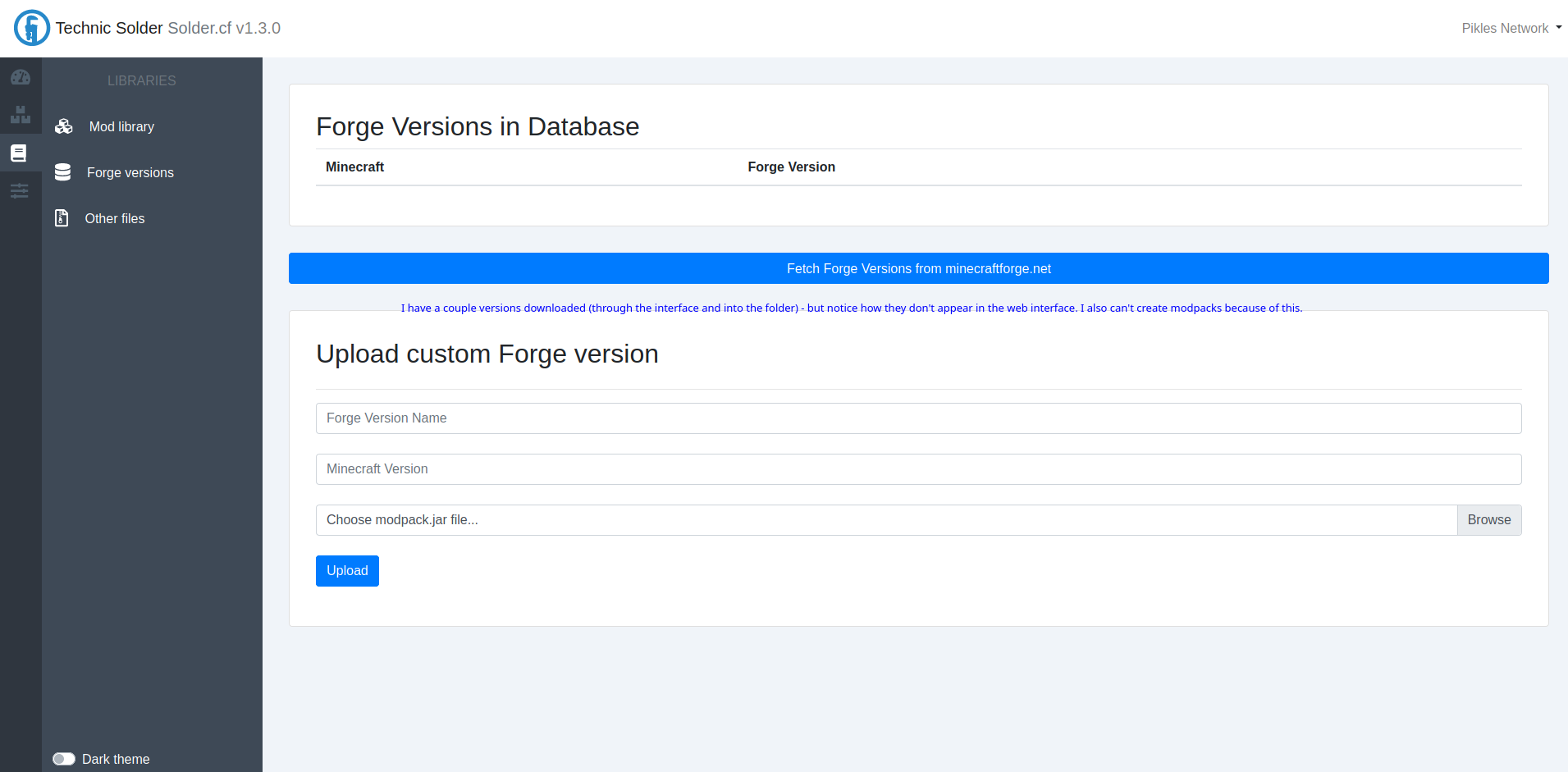Open the dashboard via the speedometer icon

[x=21, y=77]
